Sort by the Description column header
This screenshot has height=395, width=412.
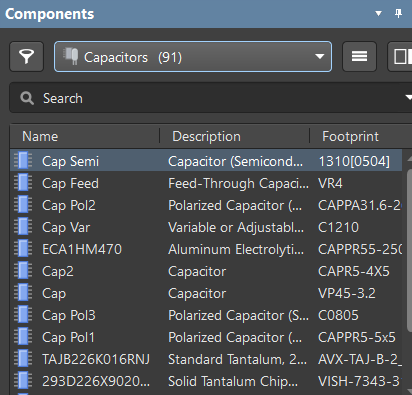point(235,136)
